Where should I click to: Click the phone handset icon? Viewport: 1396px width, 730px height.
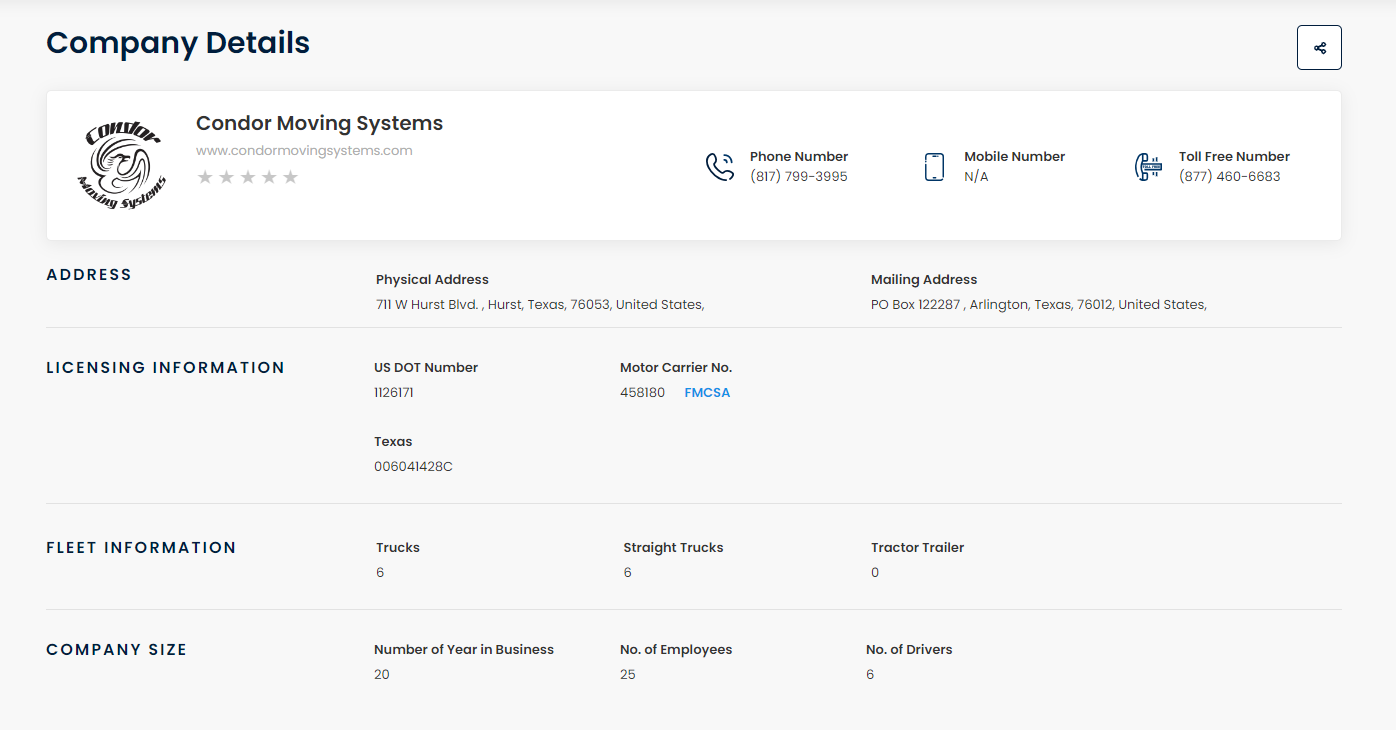coord(720,167)
